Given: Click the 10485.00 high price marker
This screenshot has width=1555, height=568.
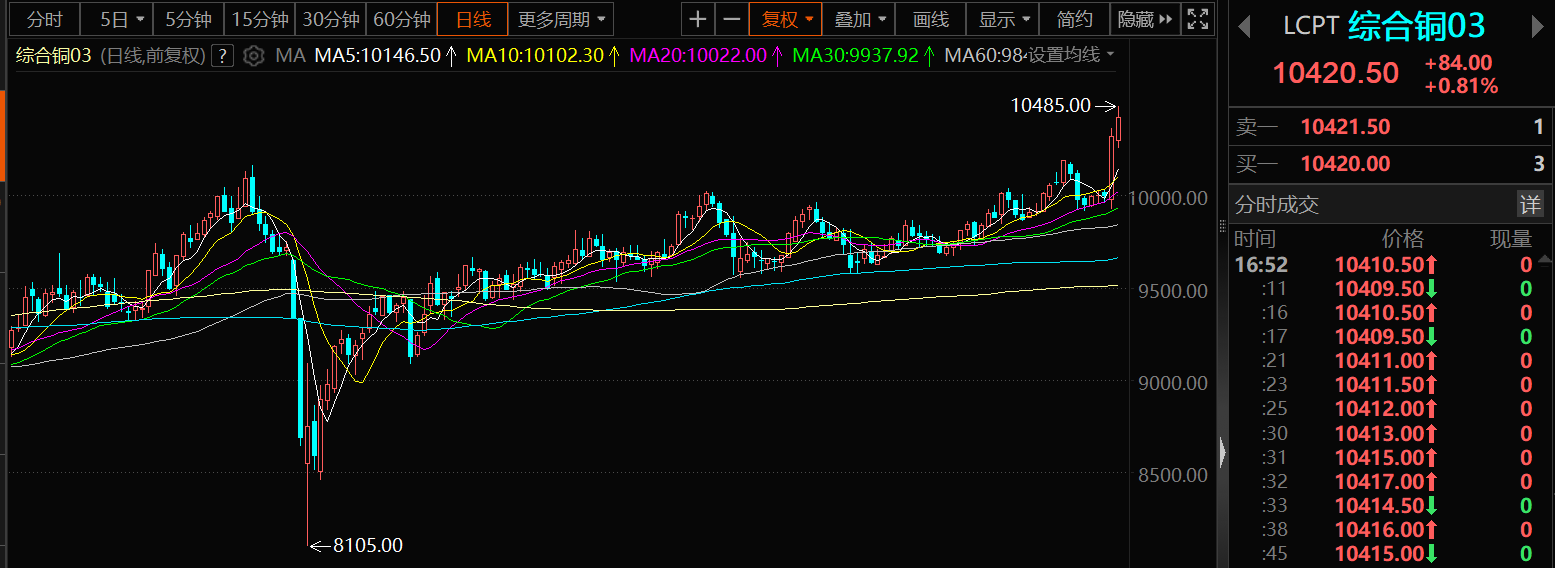Looking at the screenshot, I should pyautogui.click(x=1050, y=105).
